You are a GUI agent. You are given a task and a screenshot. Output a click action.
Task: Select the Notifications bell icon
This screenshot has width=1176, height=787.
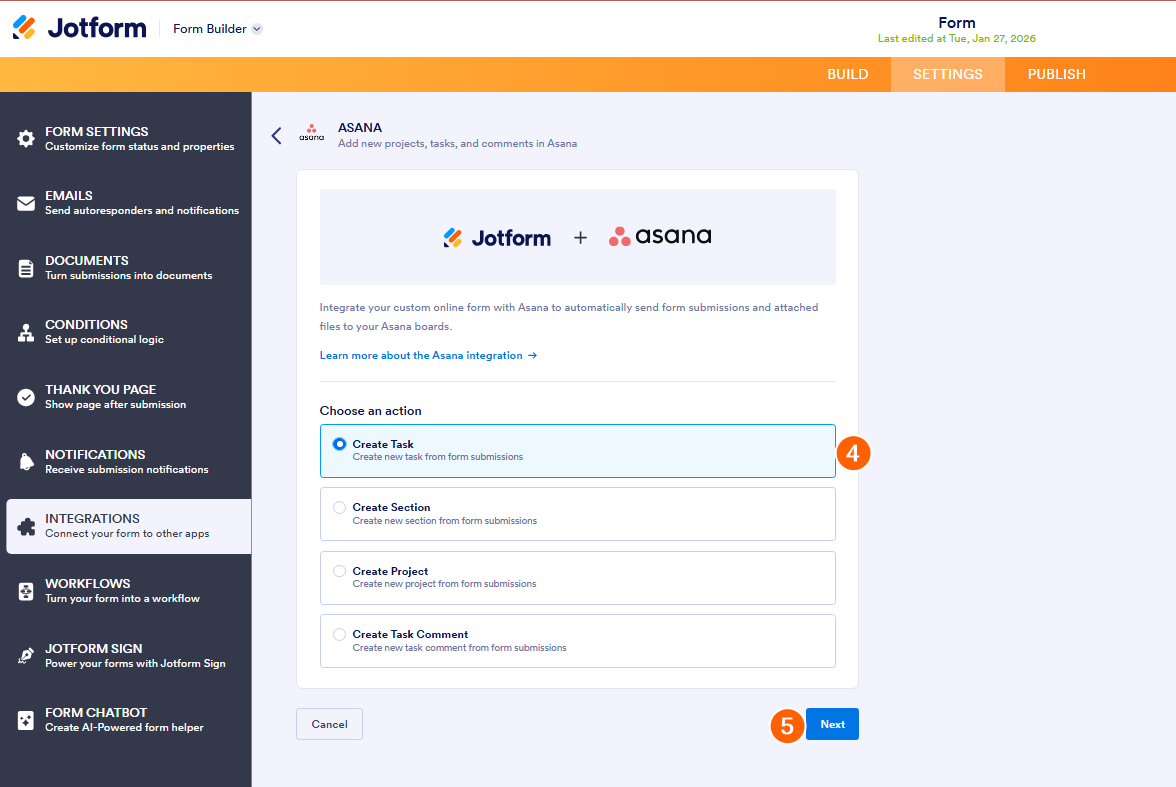[x=23, y=461]
